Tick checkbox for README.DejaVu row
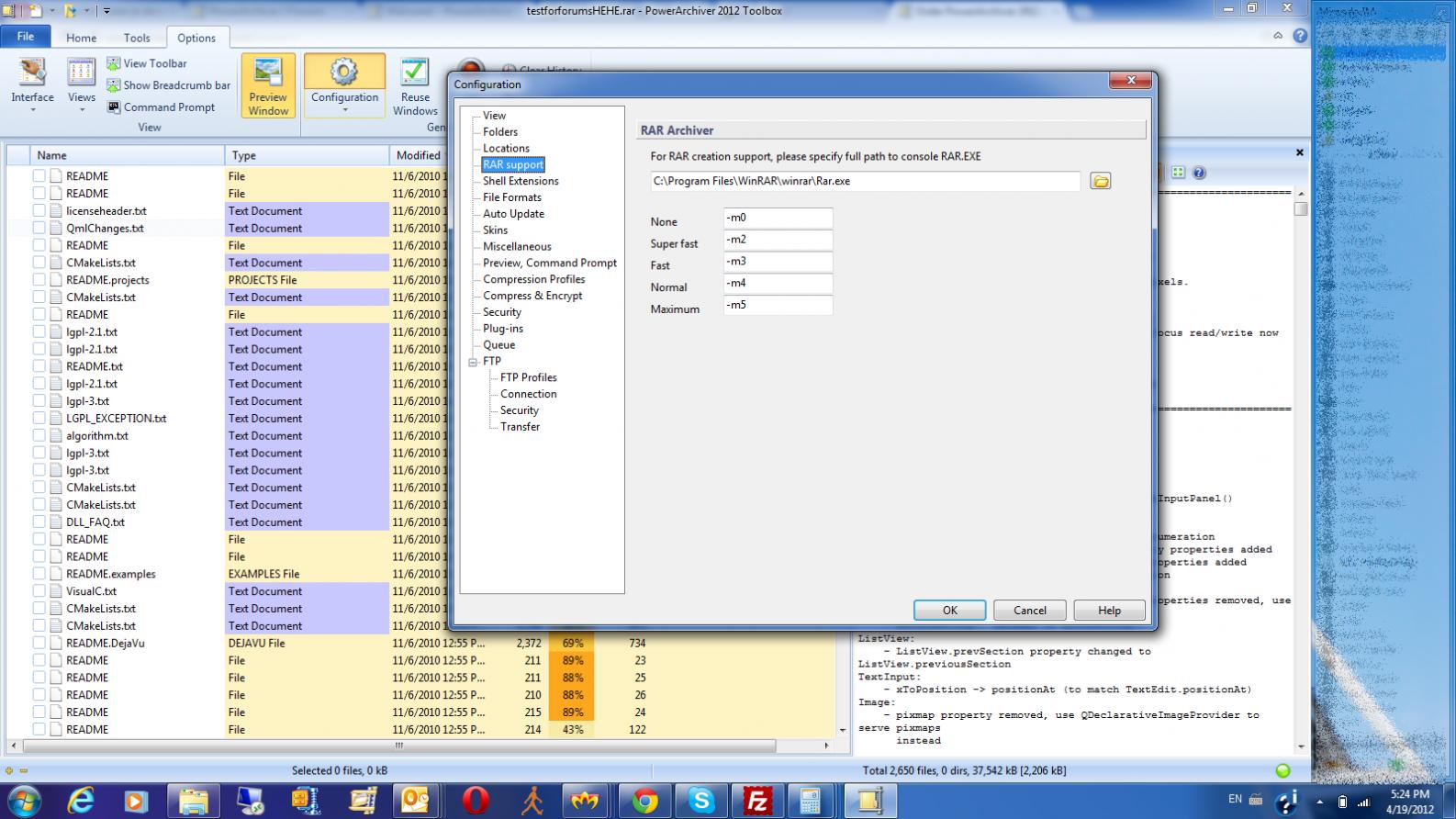This screenshot has width=1456, height=819. pos(39,643)
